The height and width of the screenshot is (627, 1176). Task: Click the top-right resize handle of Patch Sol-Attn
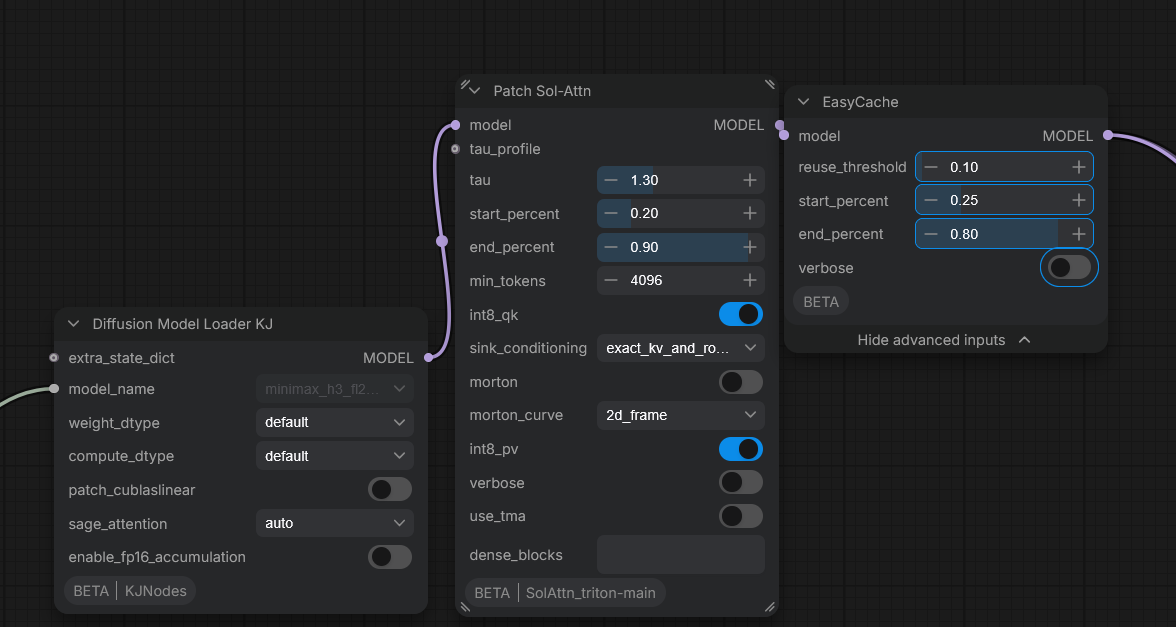tap(770, 84)
